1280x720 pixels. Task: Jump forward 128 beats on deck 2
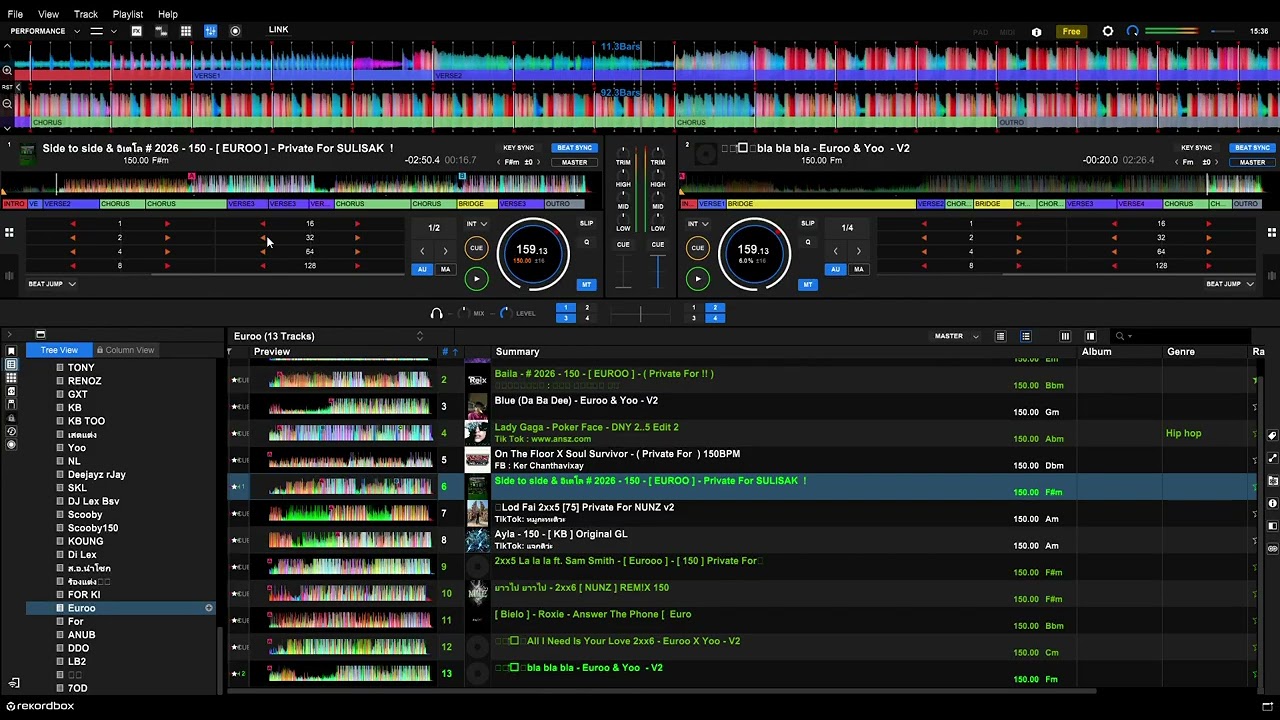coord(1208,266)
